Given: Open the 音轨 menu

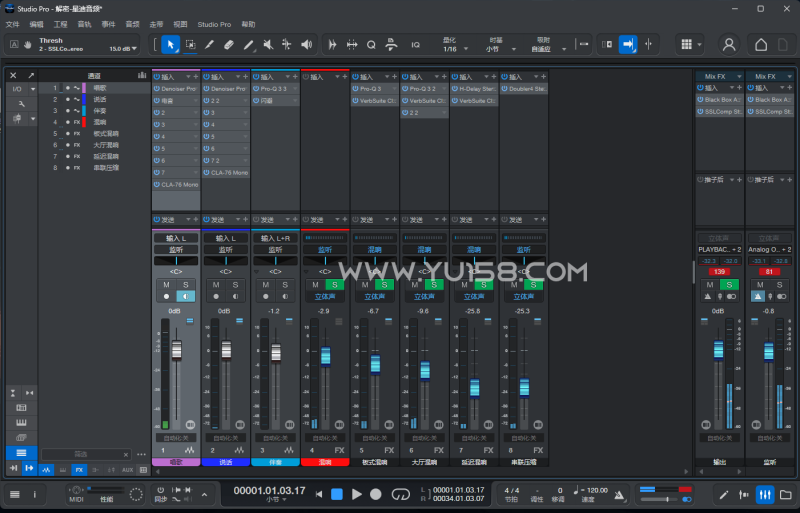Looking at the screenshot, I should click(84, 24).
